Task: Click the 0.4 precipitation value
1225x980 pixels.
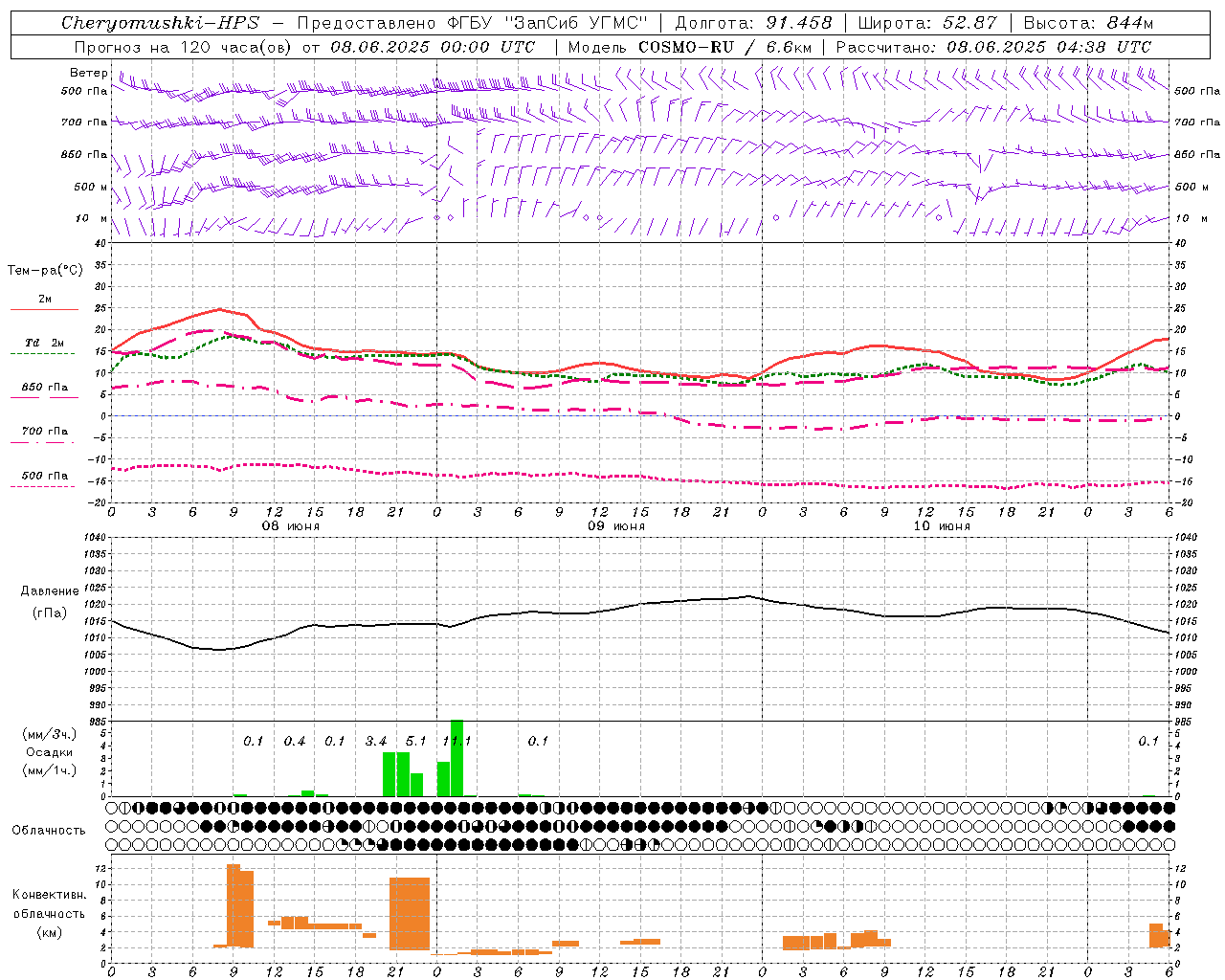Action: 295,742
